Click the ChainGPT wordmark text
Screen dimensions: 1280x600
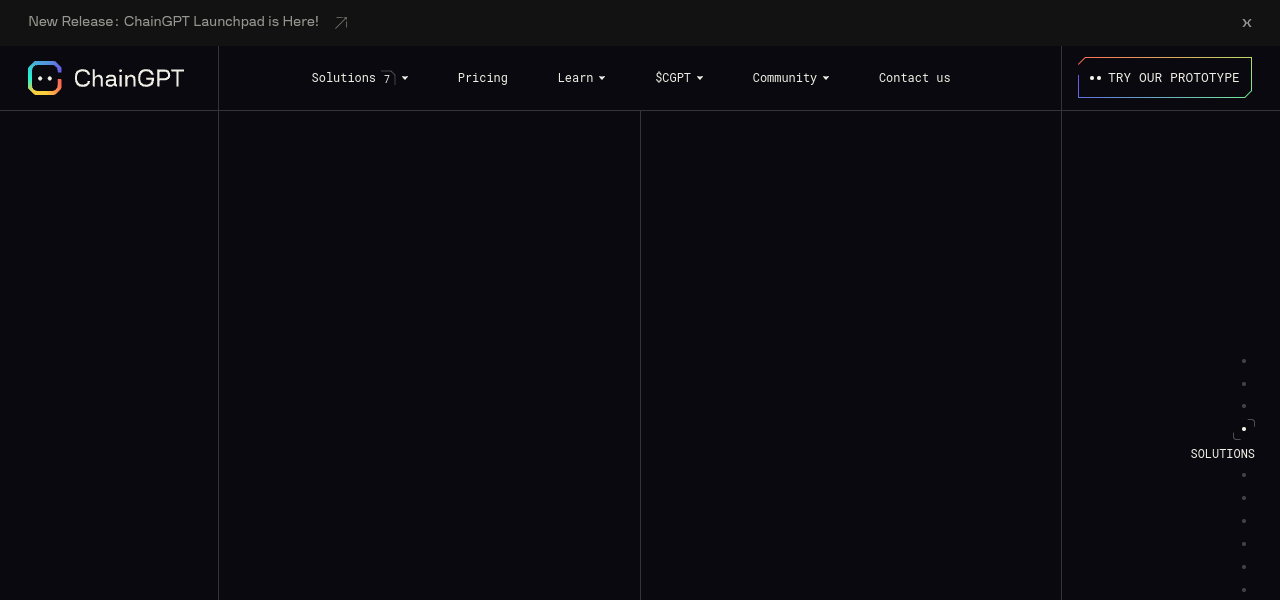click(129, 78)
